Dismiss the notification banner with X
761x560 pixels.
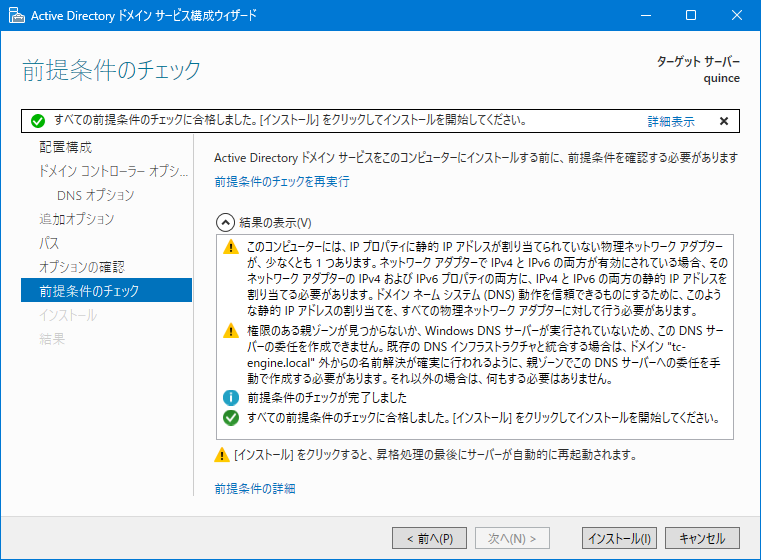tap(724, 121)
